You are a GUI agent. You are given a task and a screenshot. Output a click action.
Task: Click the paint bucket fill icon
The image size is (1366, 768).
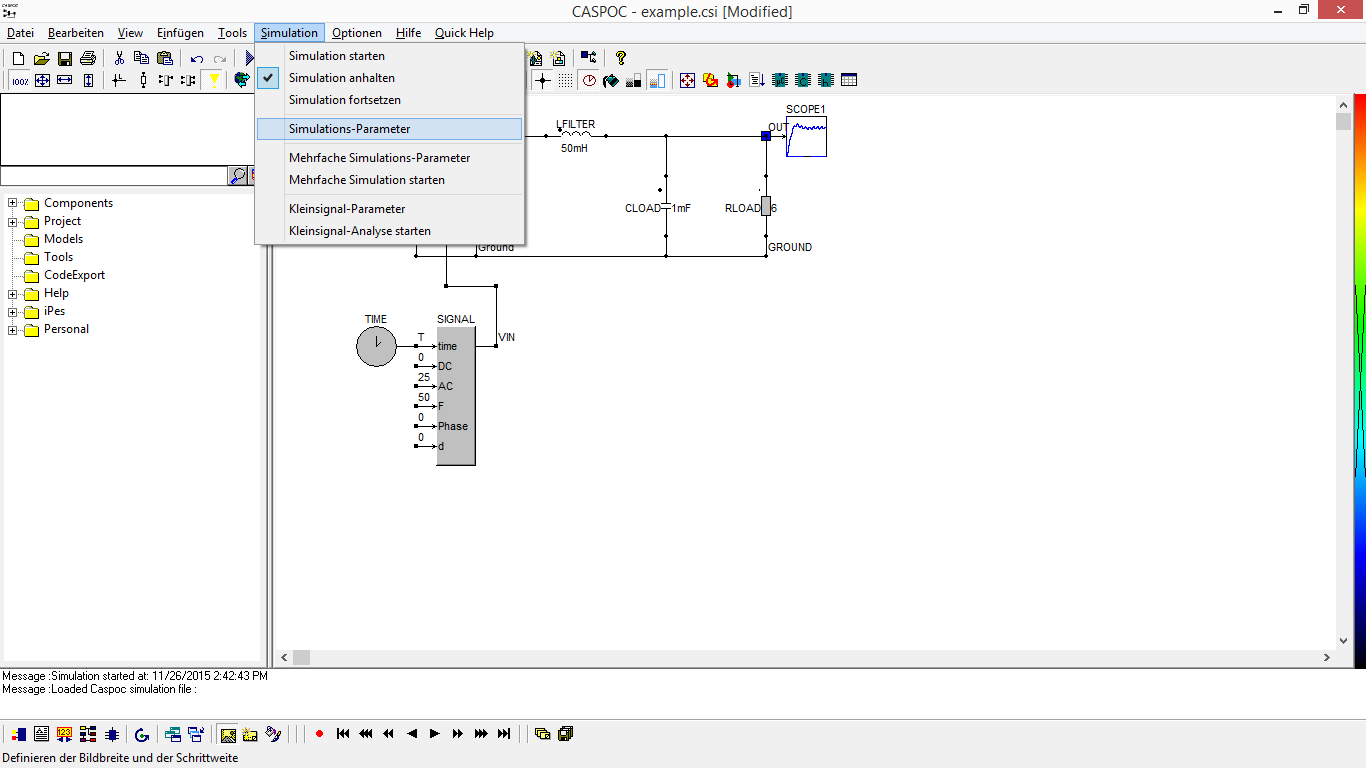[x=611, y=80]
